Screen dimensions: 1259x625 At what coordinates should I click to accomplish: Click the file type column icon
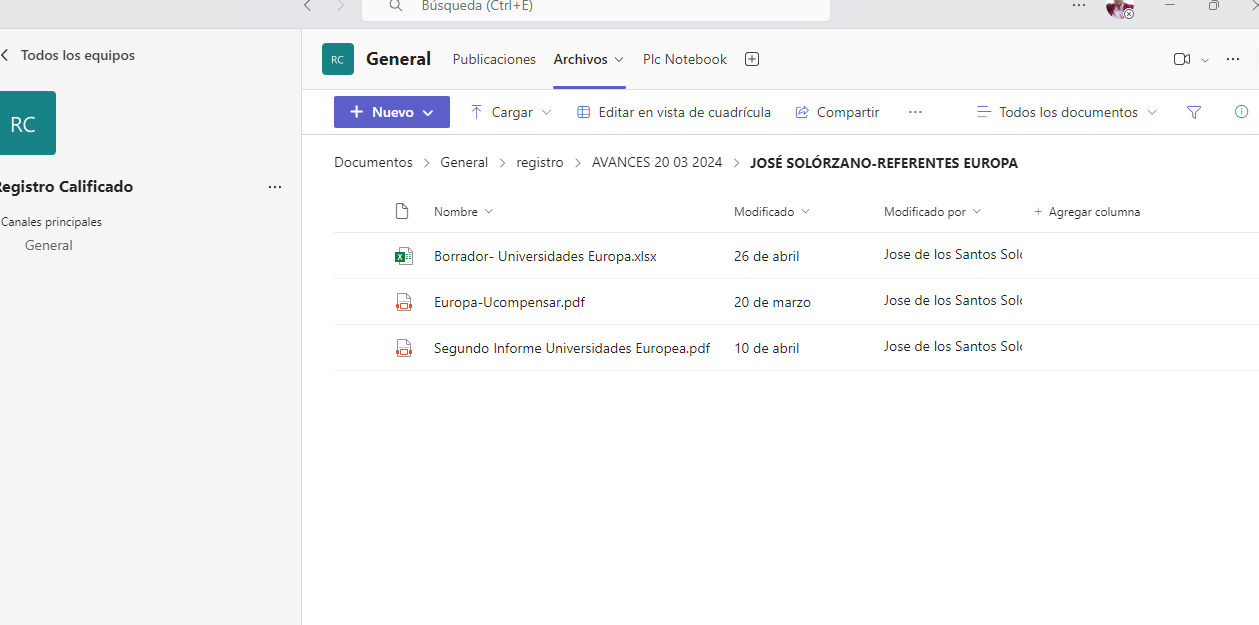point(402,211)
